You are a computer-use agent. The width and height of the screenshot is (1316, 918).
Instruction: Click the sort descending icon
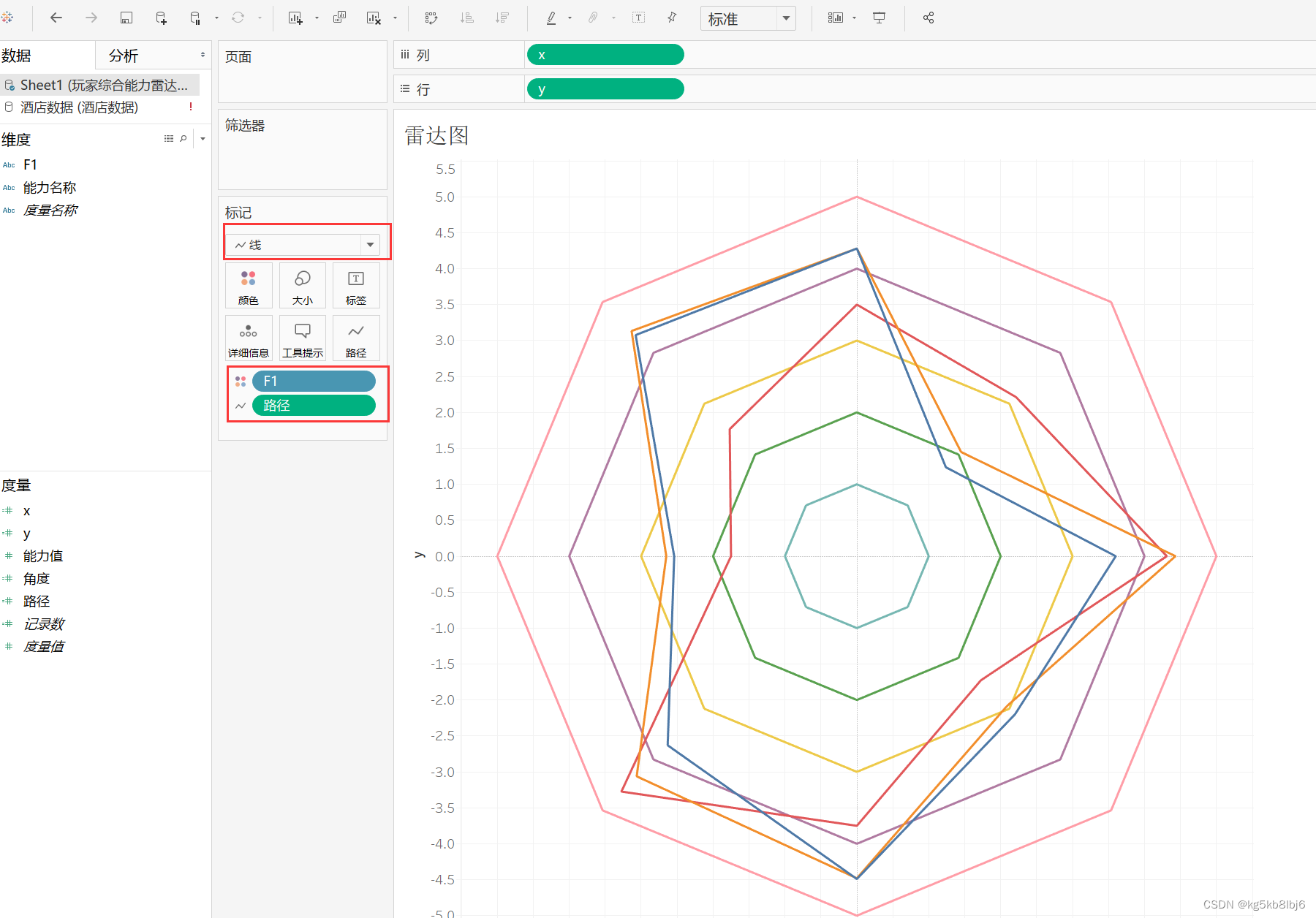[x=502, y=18]
